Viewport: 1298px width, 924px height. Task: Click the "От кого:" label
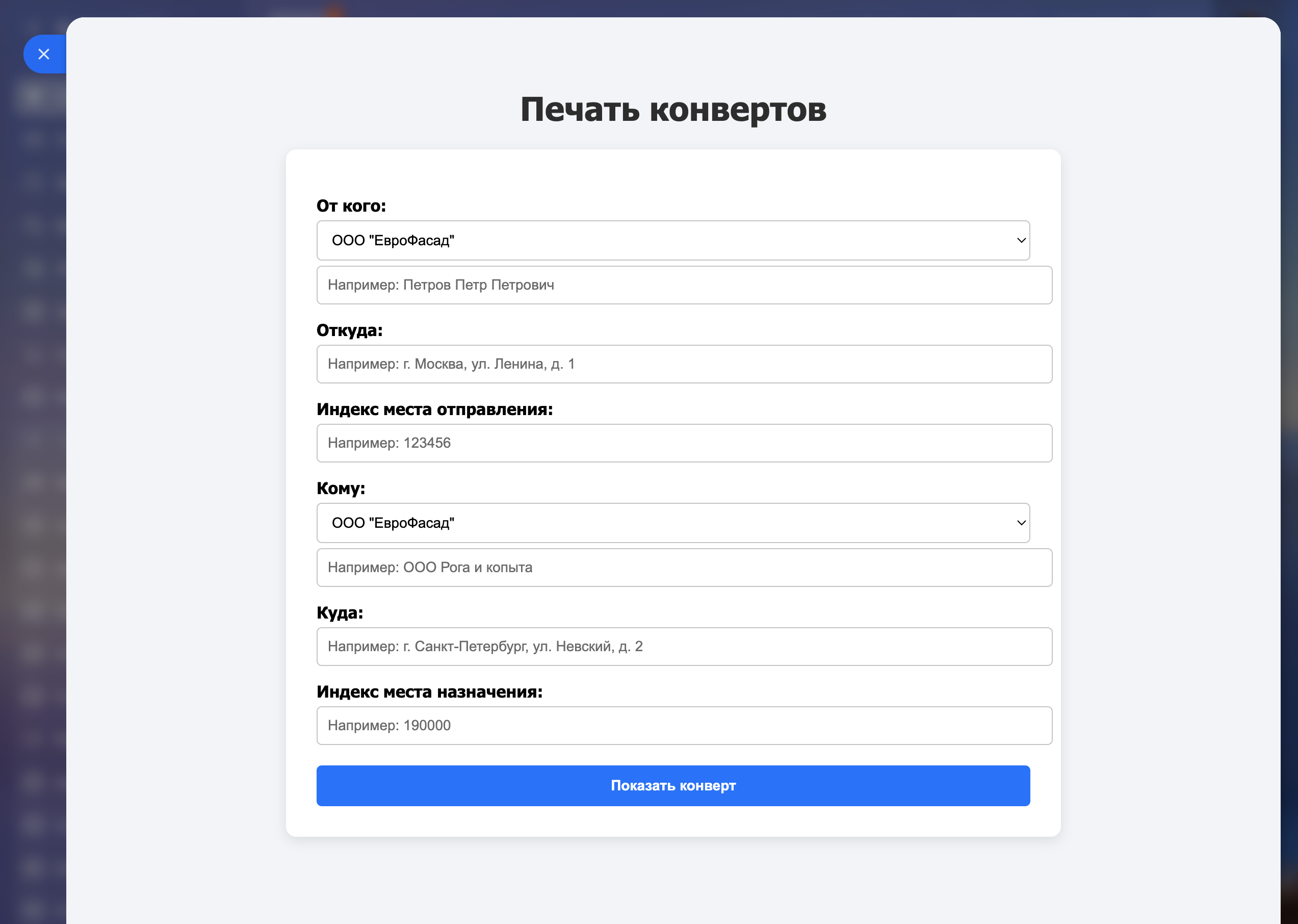351,206
